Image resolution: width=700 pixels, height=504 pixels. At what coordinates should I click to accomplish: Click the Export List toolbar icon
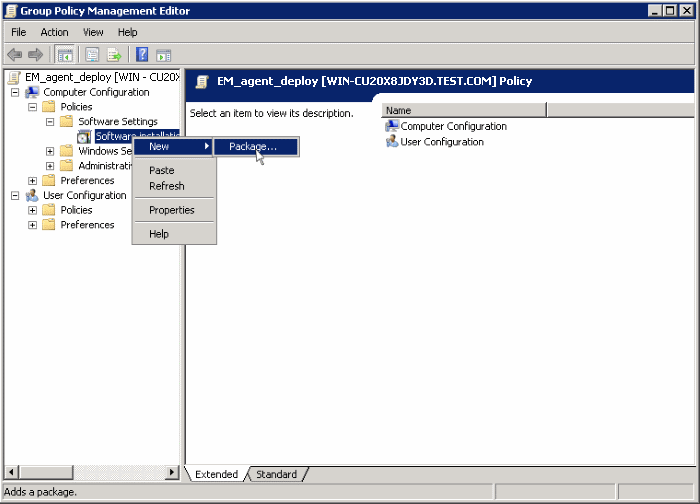[114, 55]
